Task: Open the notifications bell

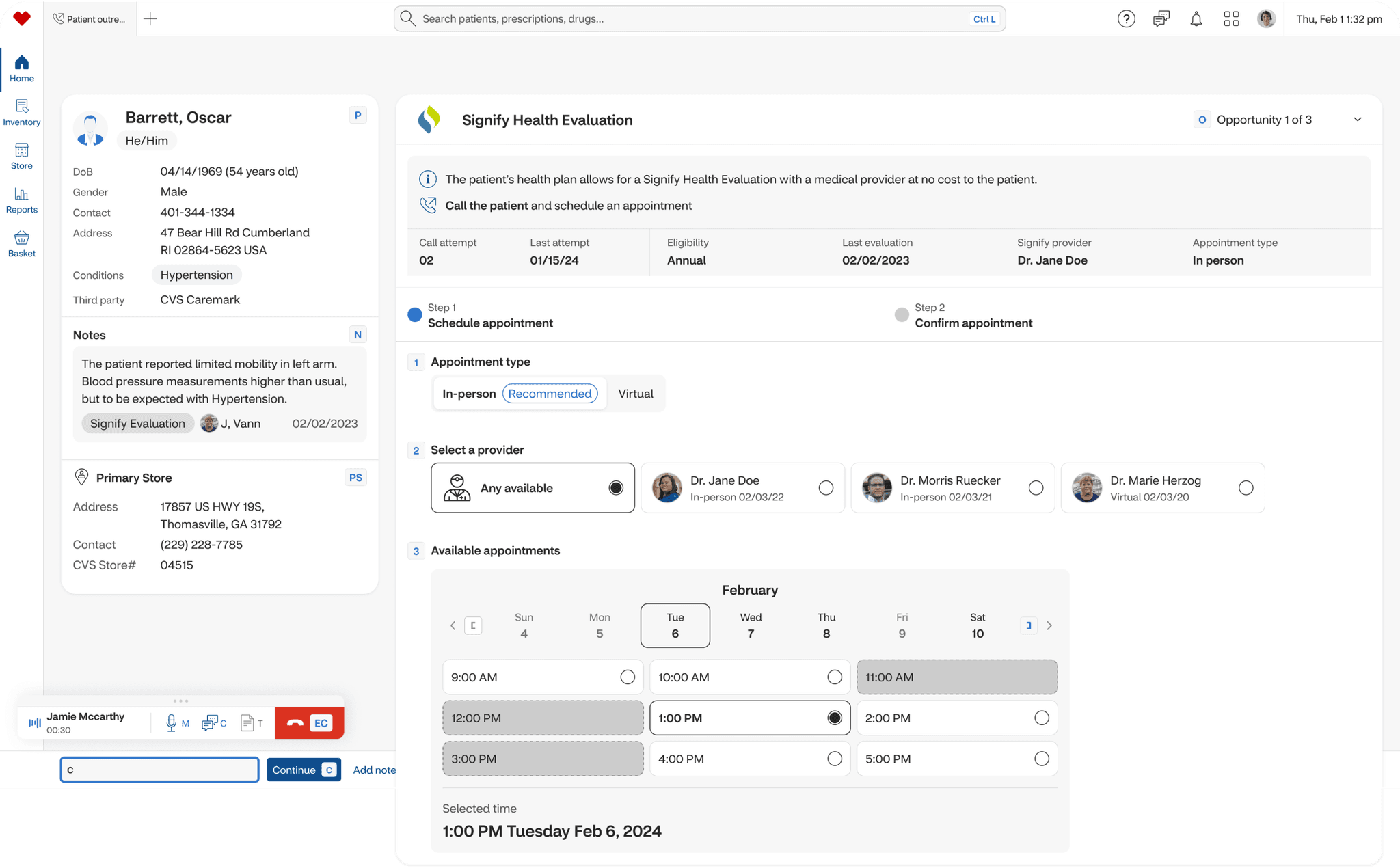Action: click(1196, 19)
